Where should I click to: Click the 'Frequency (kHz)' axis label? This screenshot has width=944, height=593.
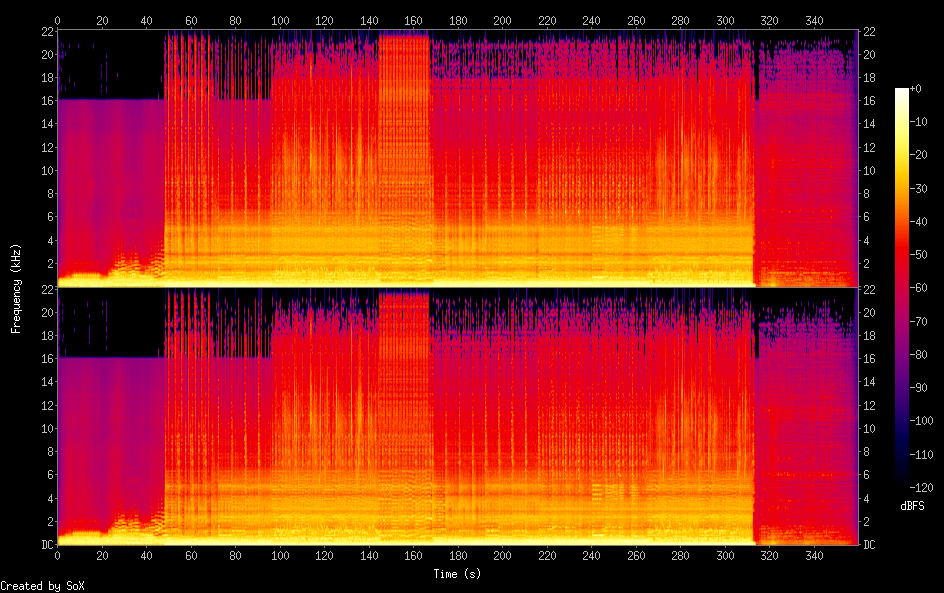(16, 287)
